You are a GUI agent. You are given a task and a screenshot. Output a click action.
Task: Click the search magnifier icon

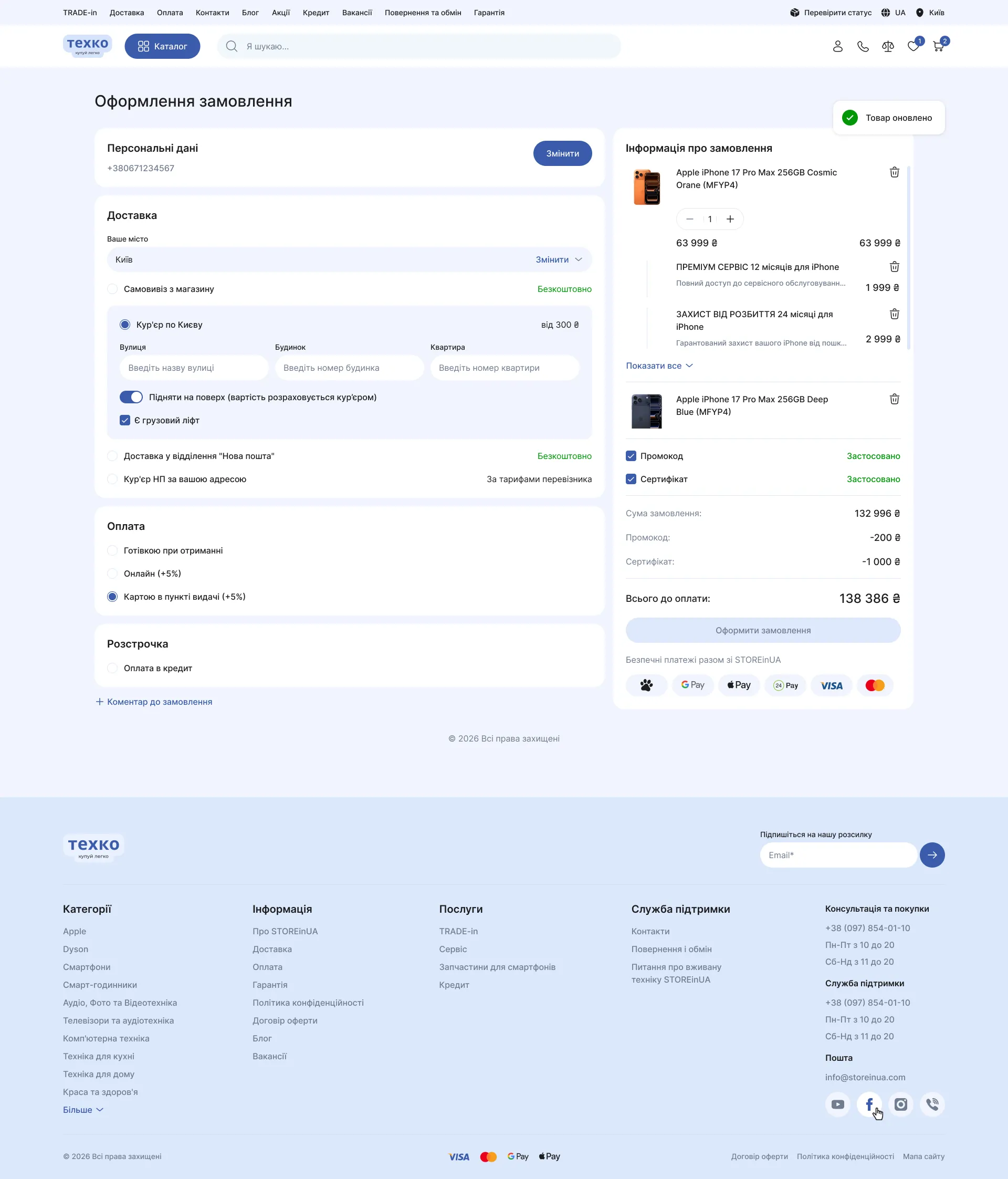[x=232, y=46]
